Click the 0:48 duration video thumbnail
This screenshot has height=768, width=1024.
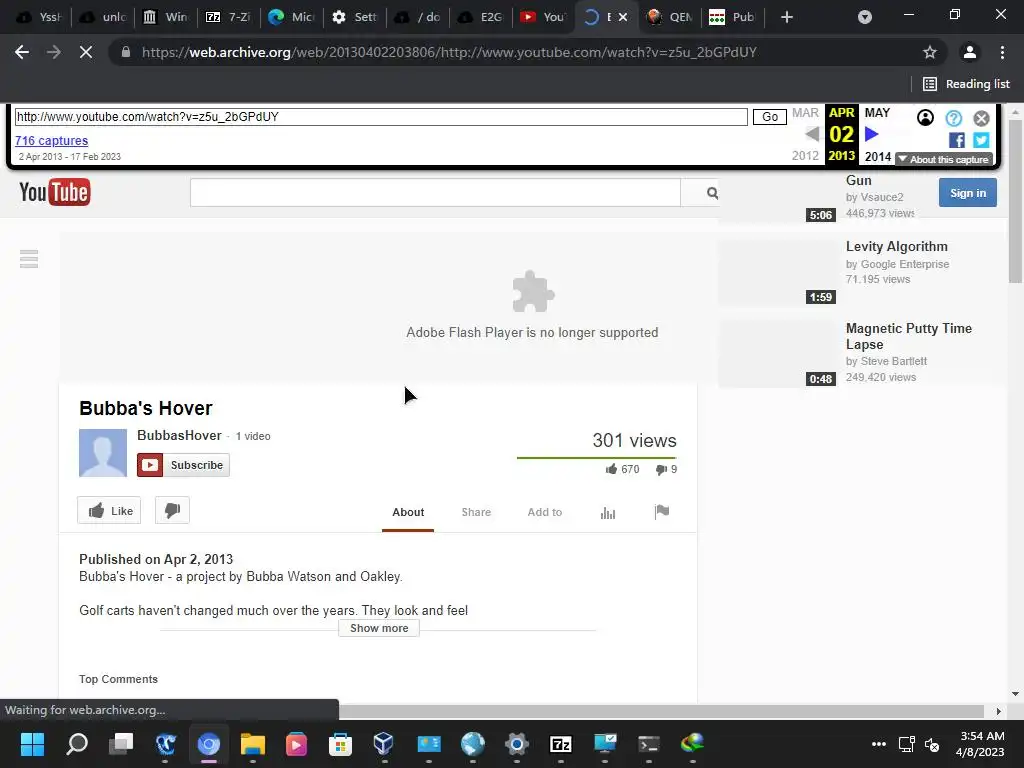[777, 354]
